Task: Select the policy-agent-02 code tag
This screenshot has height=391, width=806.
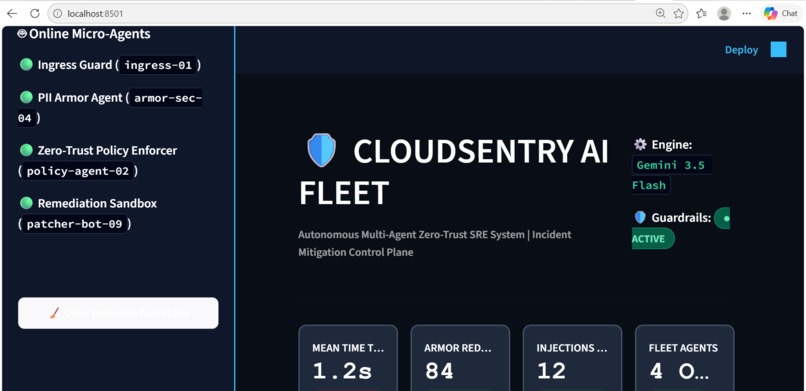Action: [x=78, y=171]
